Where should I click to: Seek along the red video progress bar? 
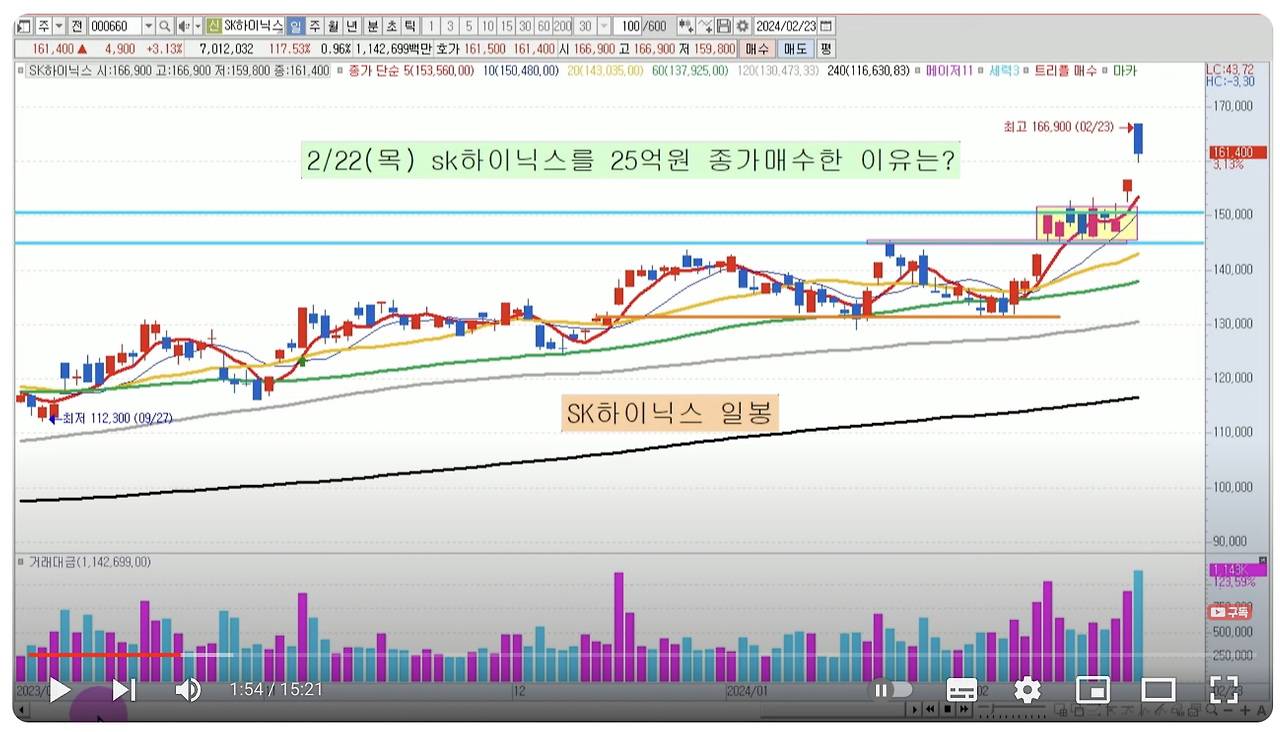106,656
